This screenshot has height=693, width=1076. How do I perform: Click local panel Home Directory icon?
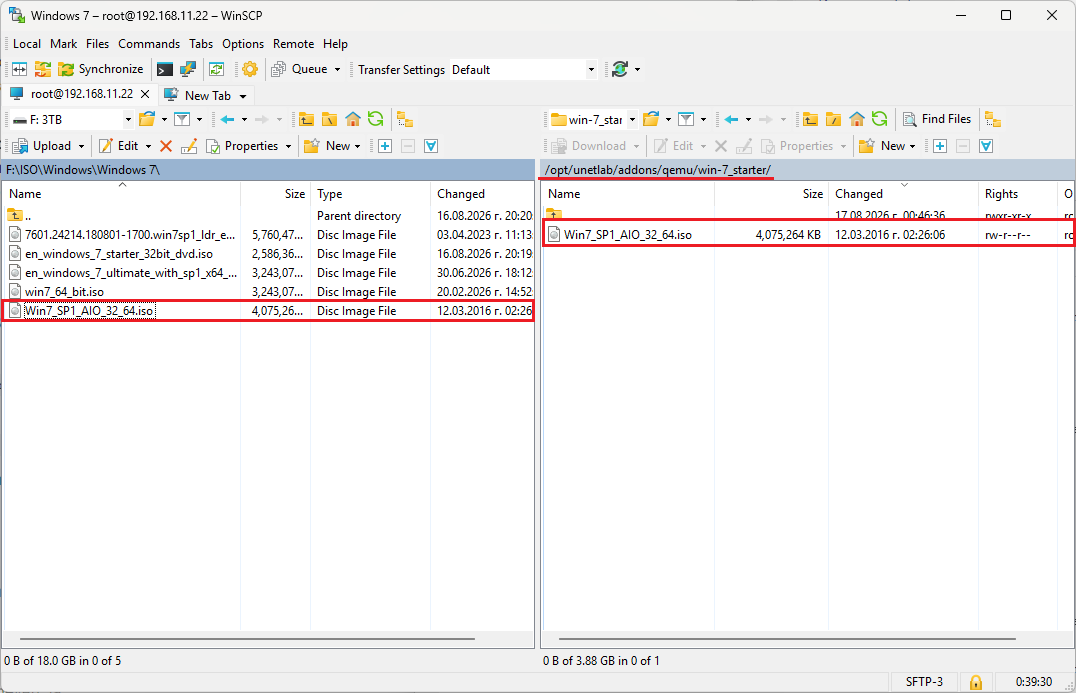click(353, 119)
